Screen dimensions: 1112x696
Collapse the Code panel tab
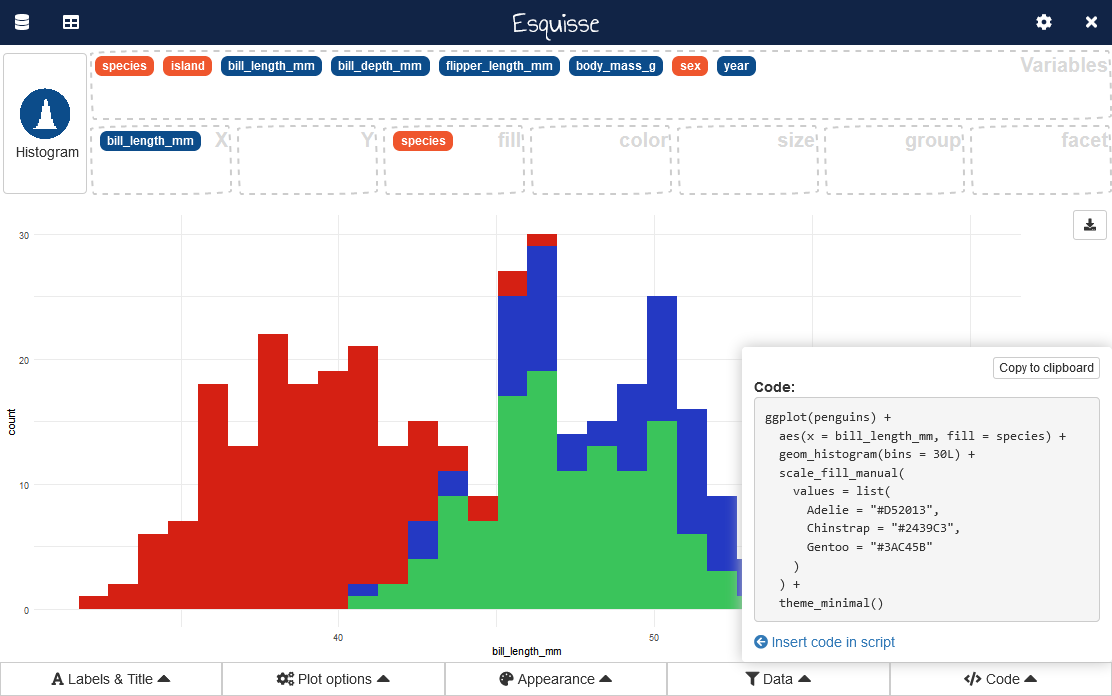pos(1000,679)
